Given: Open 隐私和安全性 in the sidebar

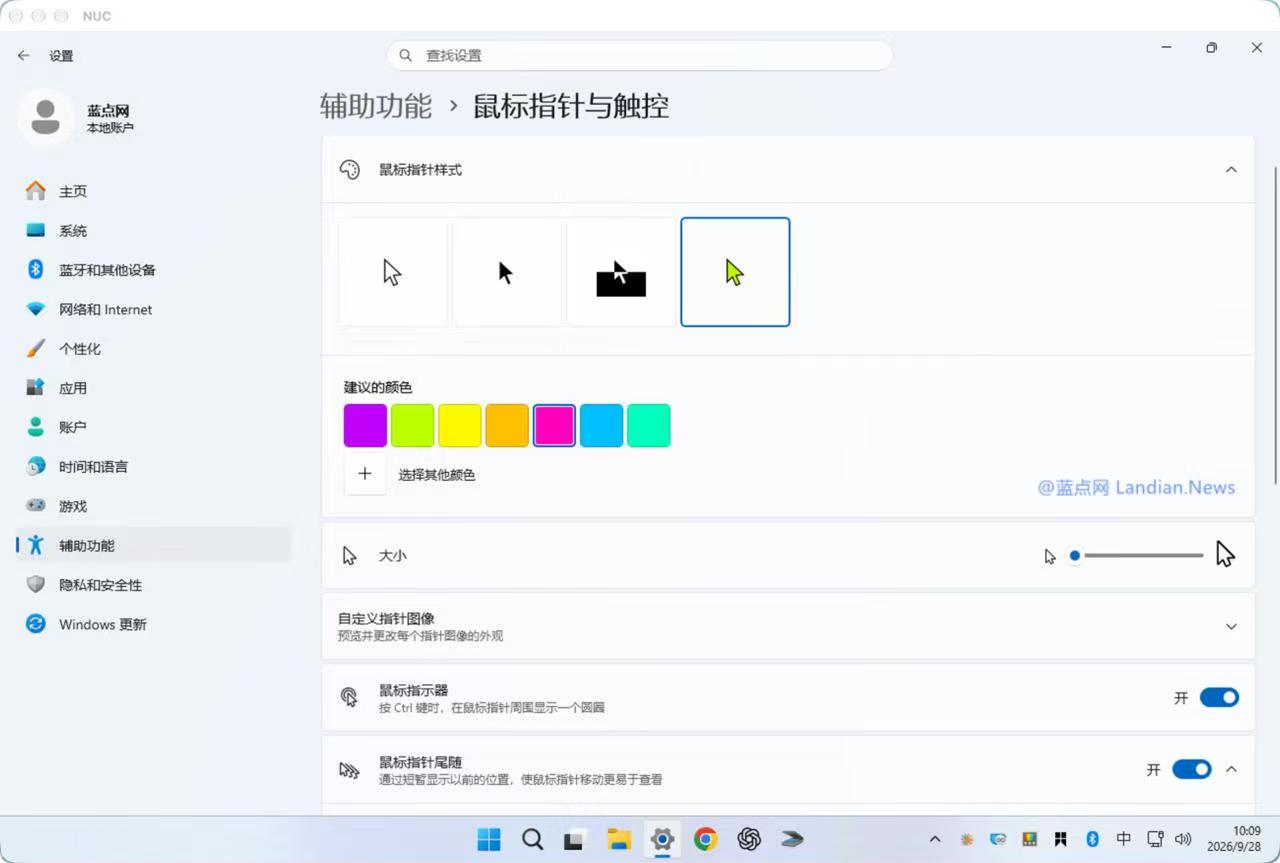Looking at the screenshot, I should (154, 585).
